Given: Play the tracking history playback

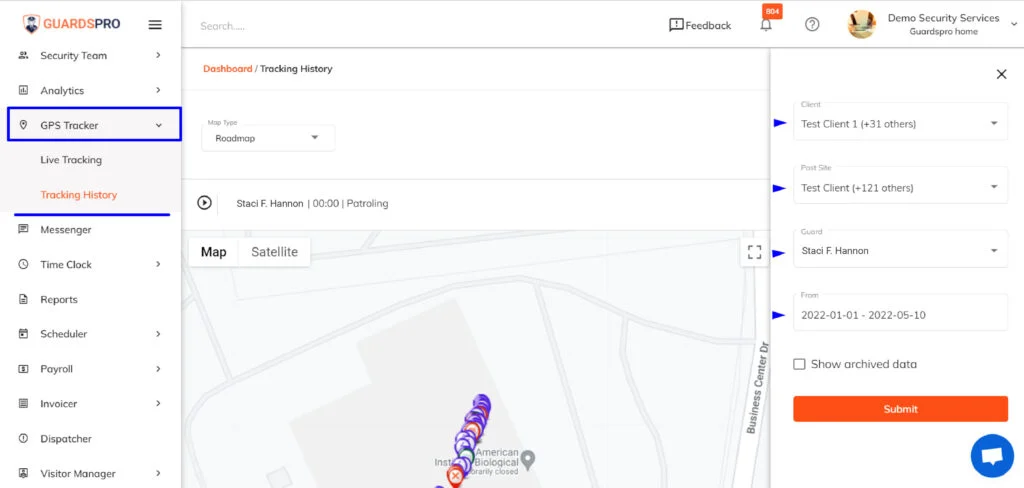Looking at the screenshot, I should click(x=204, y=203).
